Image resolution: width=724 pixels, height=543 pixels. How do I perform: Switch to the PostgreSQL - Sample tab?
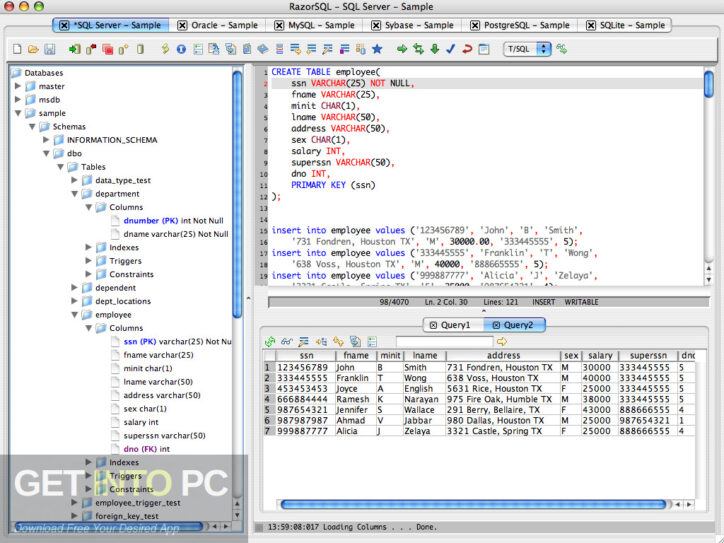tap(520, 25)
